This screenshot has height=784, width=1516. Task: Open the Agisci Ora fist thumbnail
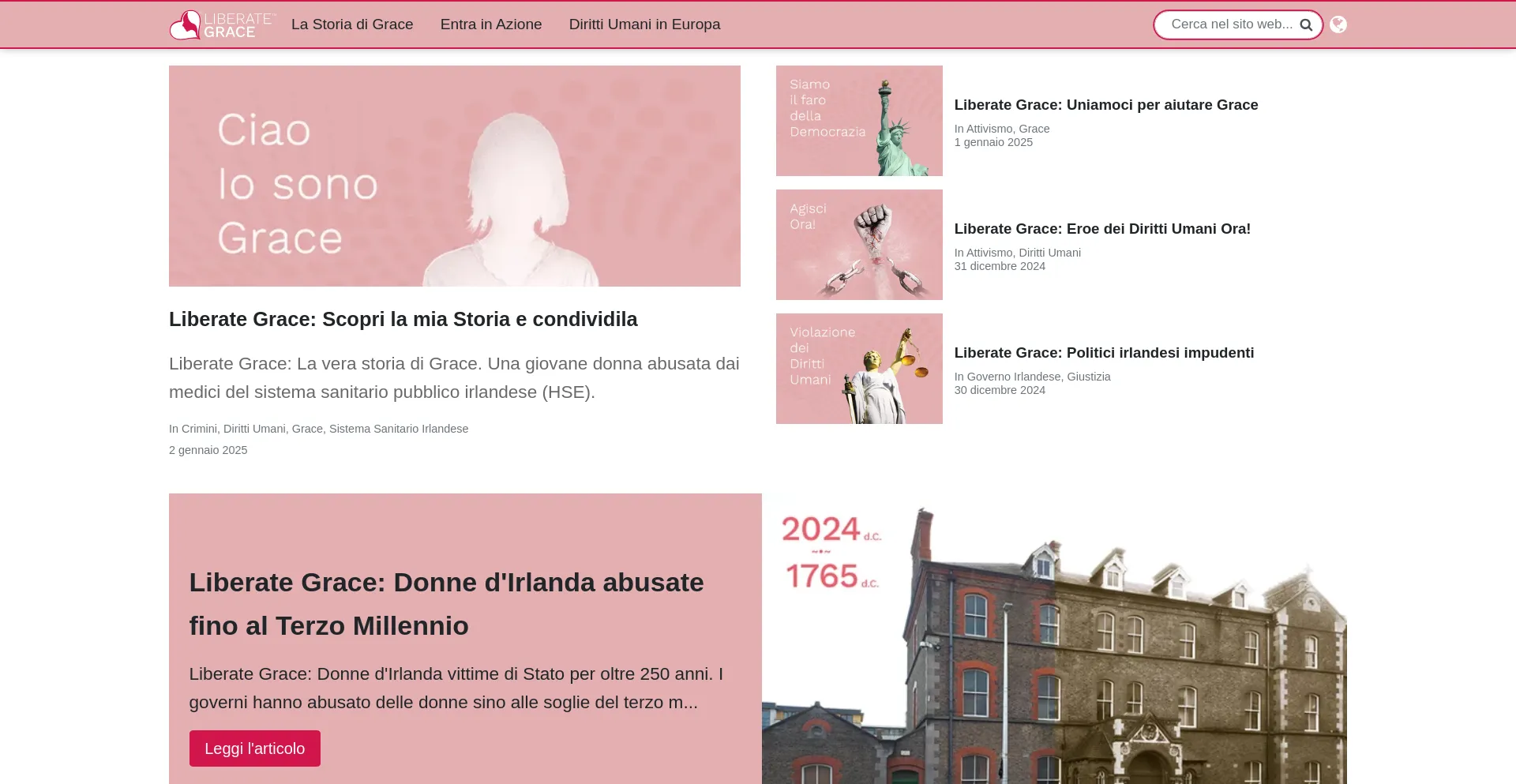859,245
